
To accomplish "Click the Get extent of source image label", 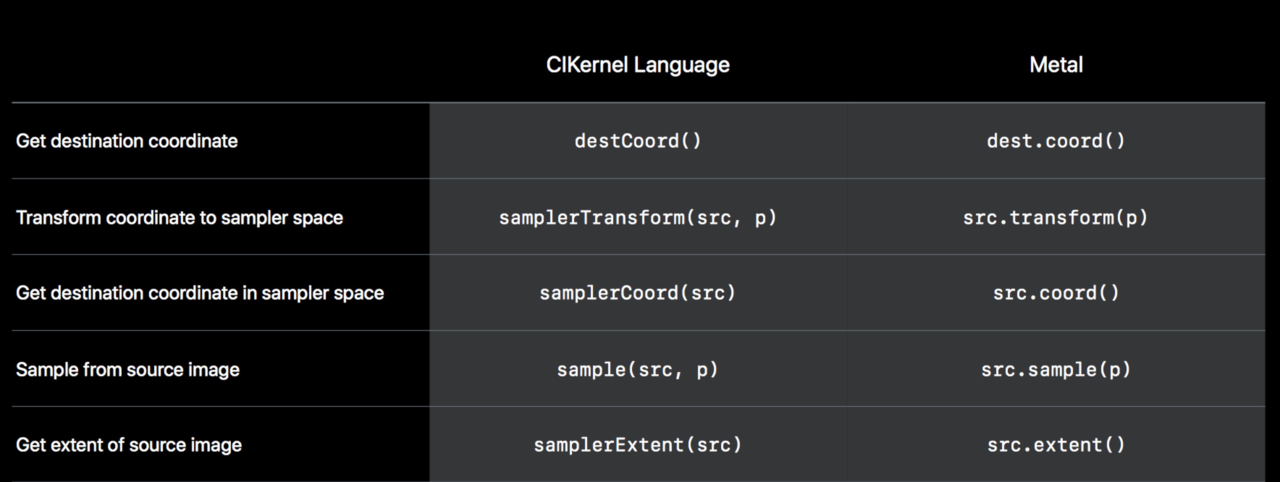I will point(129,445).
